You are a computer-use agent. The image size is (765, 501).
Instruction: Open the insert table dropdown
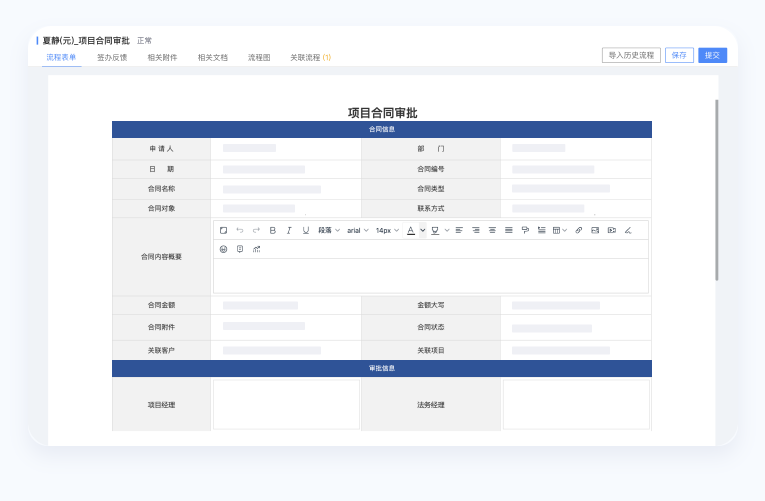(x=559, y=230)
